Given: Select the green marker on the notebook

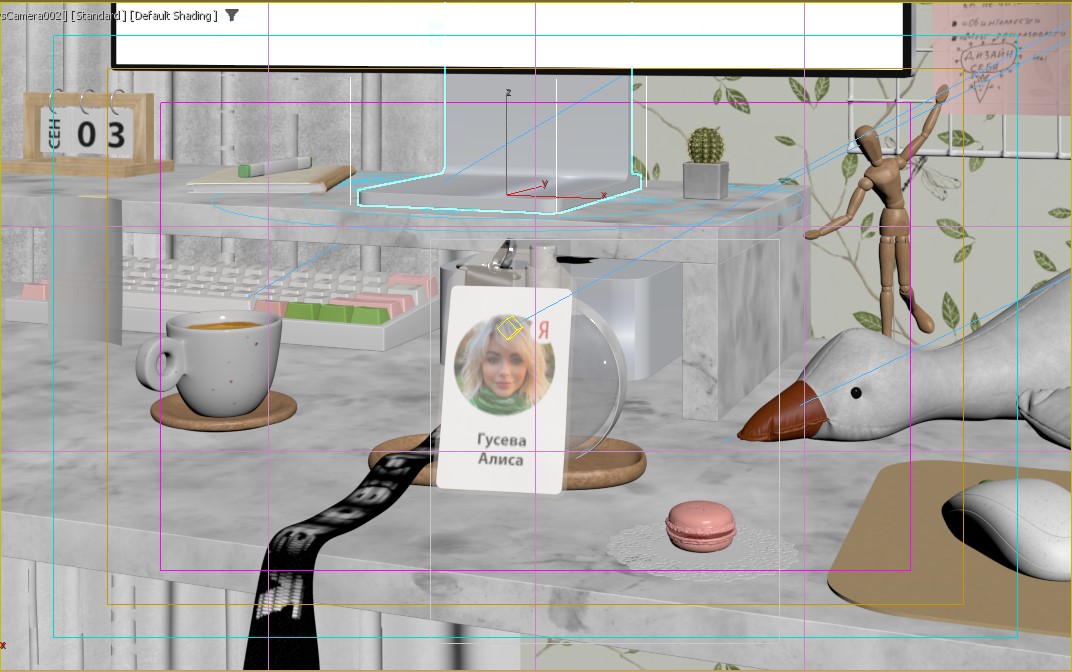Looking at the screenshot, I should (x=272, y=167).
